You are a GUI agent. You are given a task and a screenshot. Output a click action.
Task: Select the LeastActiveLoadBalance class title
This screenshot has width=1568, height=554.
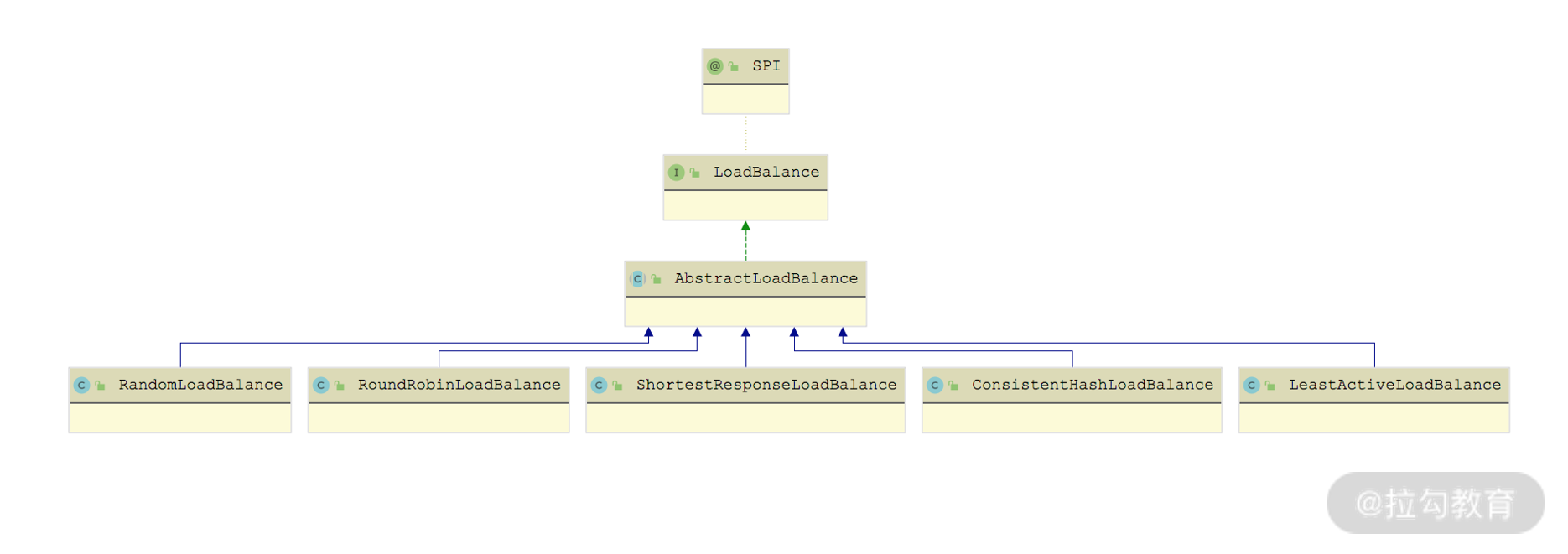1394,386
